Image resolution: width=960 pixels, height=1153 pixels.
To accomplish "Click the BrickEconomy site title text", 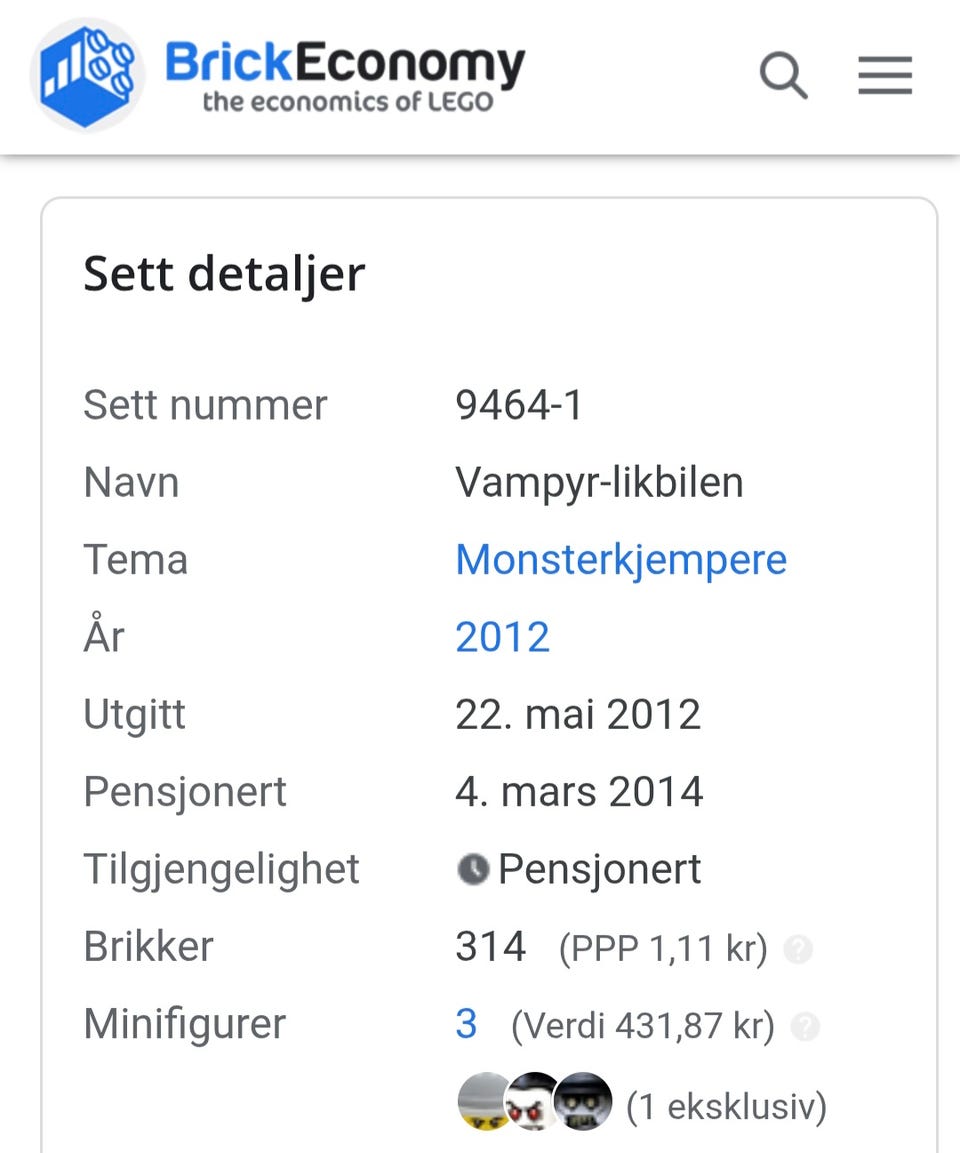I will point(345,62).
